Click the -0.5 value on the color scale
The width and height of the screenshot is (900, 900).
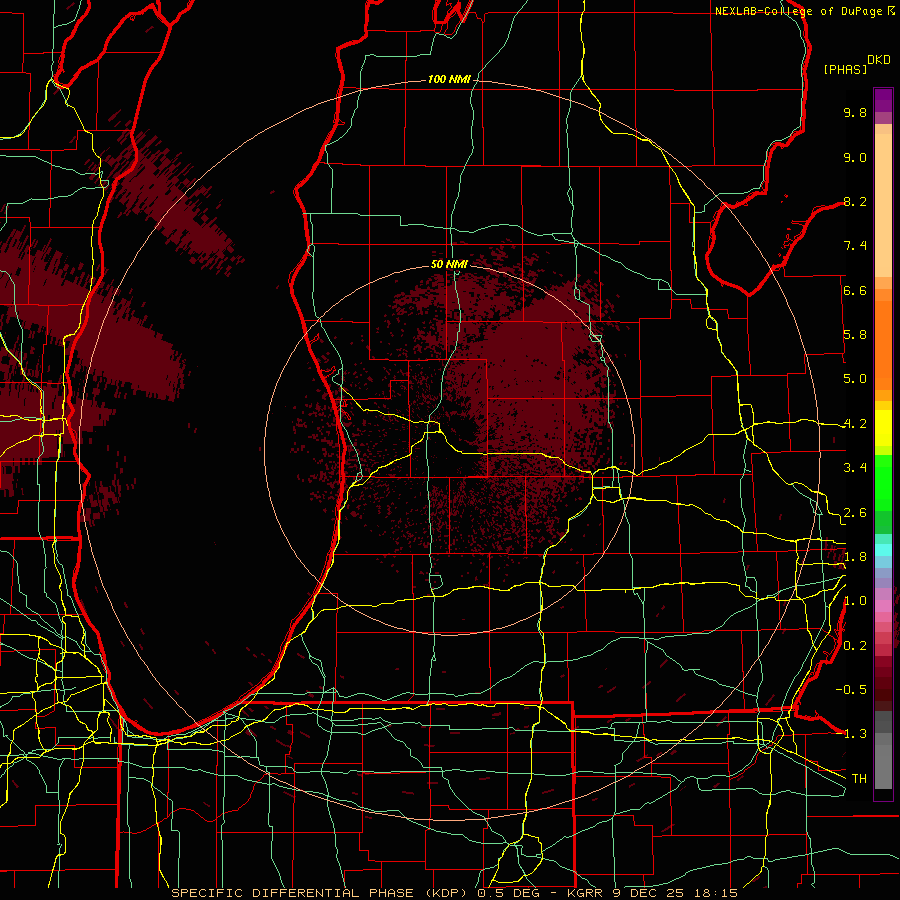851,689
